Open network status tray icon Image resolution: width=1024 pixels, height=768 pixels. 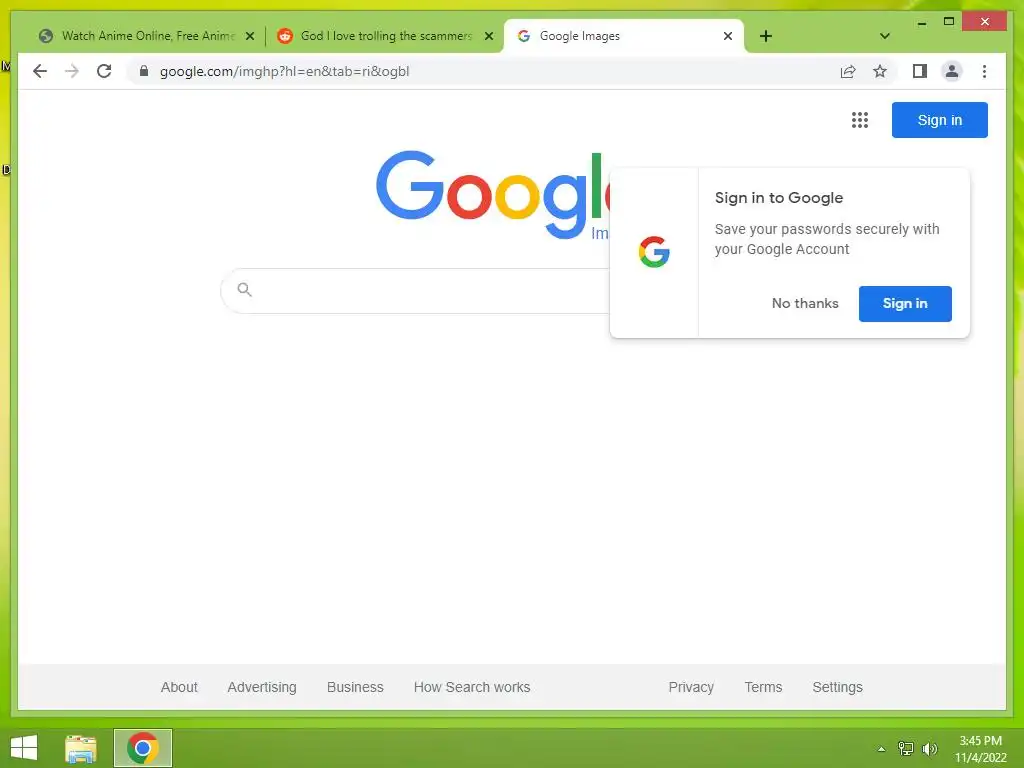(x=906, y=748)
